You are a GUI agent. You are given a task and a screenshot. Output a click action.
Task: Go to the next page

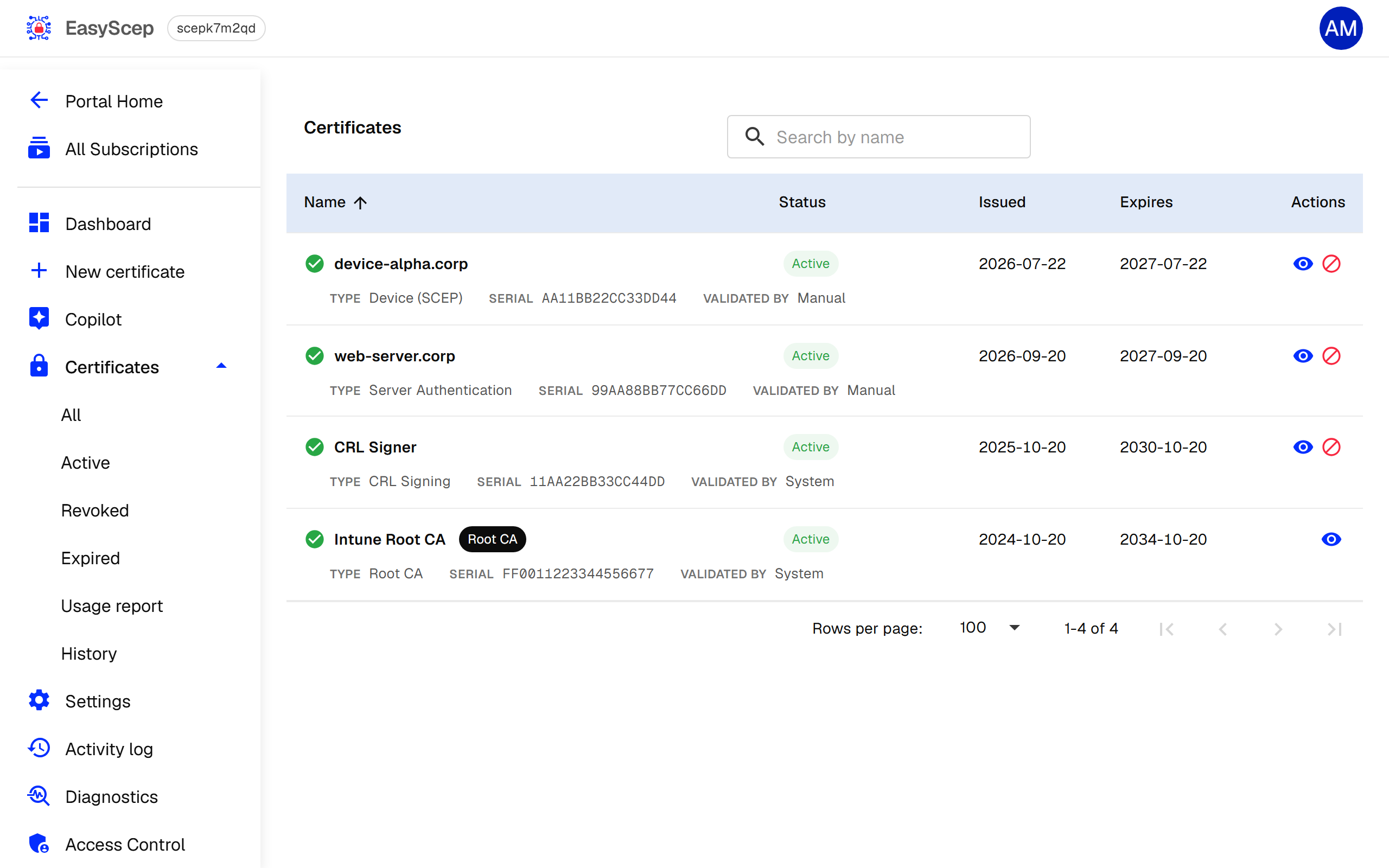(x=1278, y=629)
